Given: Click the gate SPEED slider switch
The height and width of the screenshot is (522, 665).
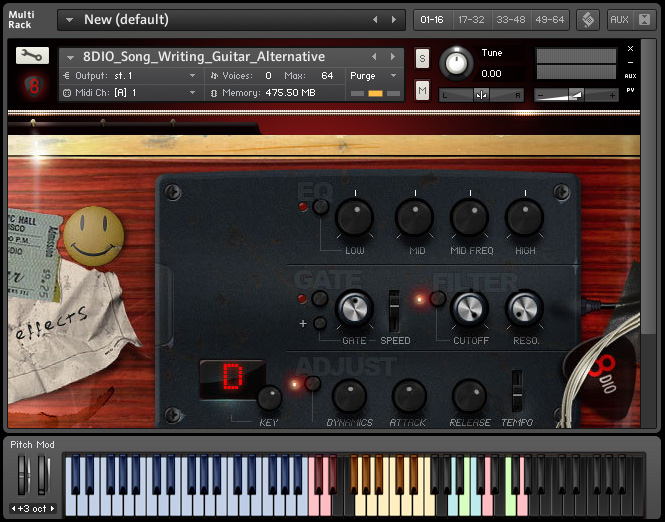Looking at the screenshot, I should click(394, 311).
